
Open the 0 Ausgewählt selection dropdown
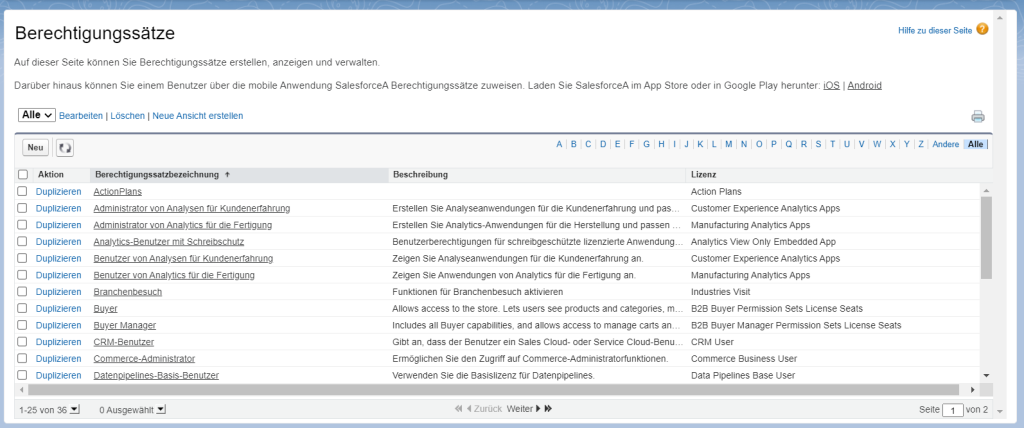click(x=161, y=409)
